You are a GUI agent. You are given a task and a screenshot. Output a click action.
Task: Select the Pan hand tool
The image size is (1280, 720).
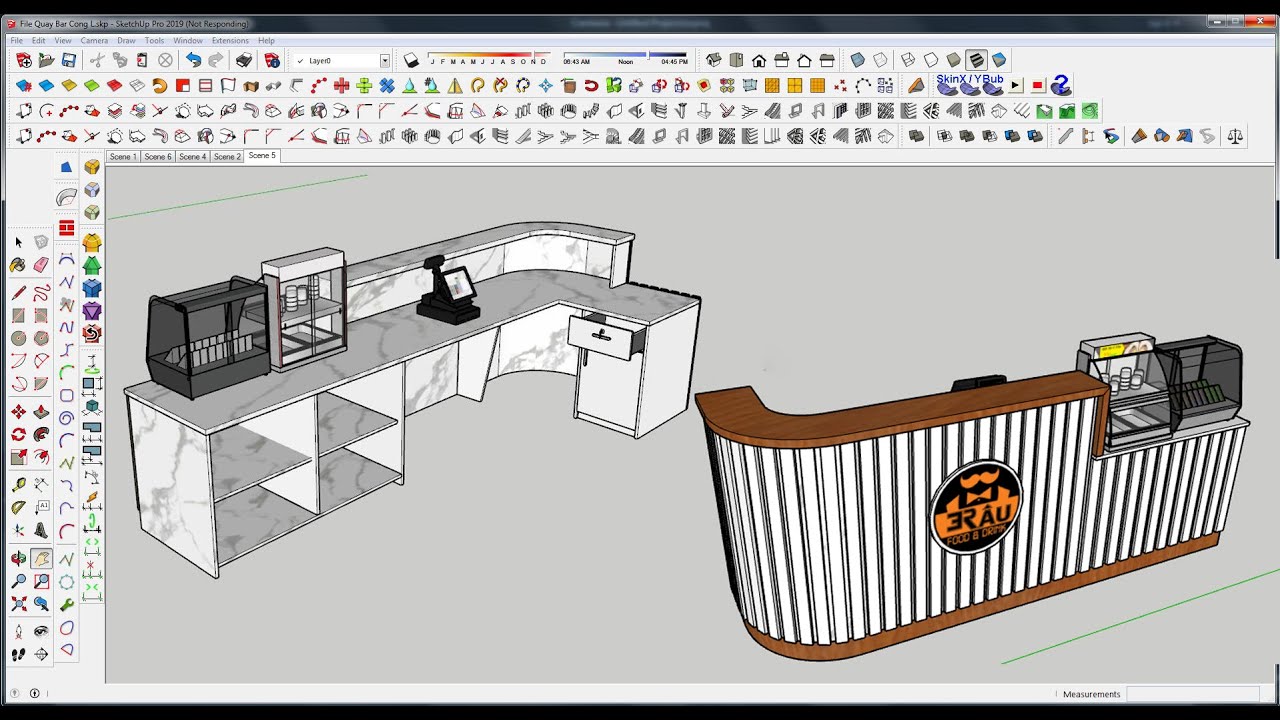41,559
